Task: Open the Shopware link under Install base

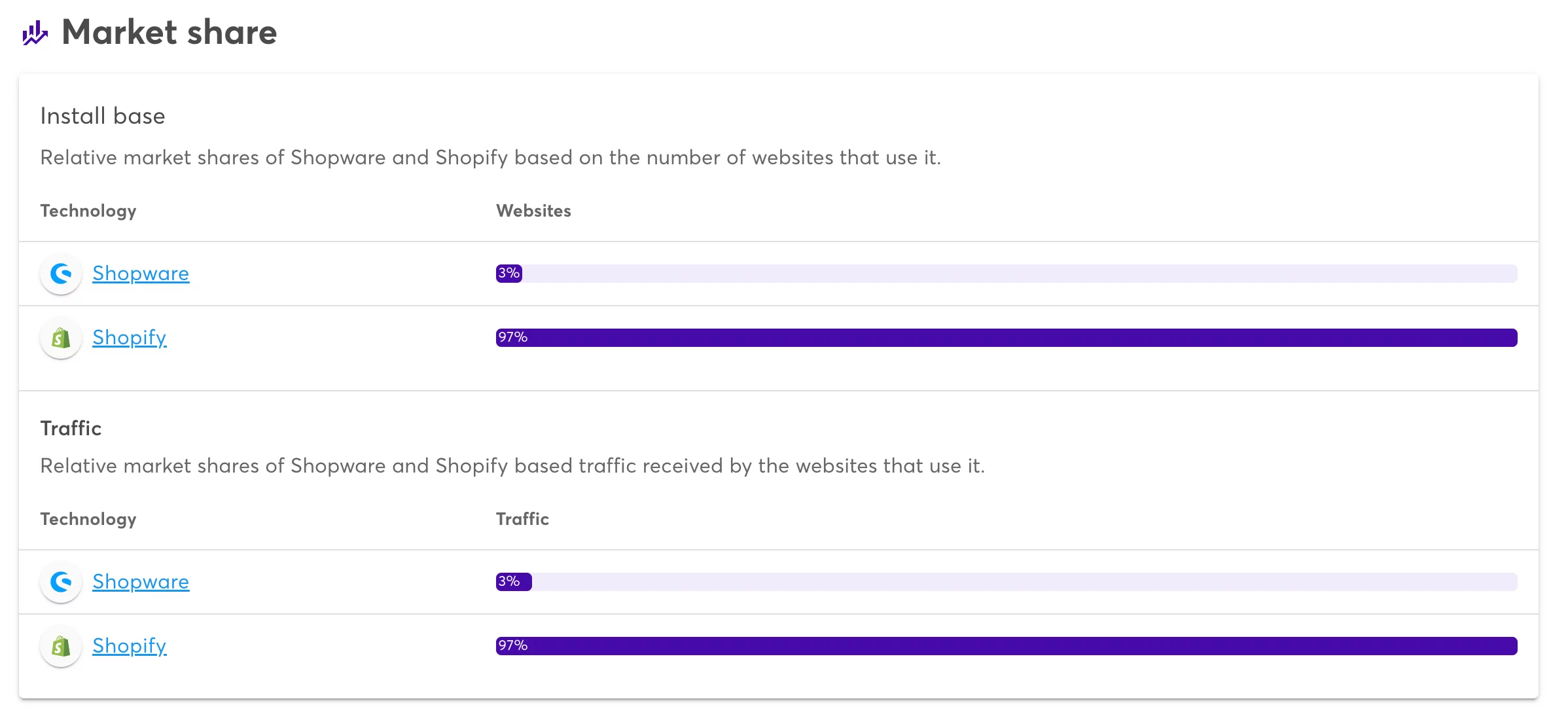Action: 140,274
